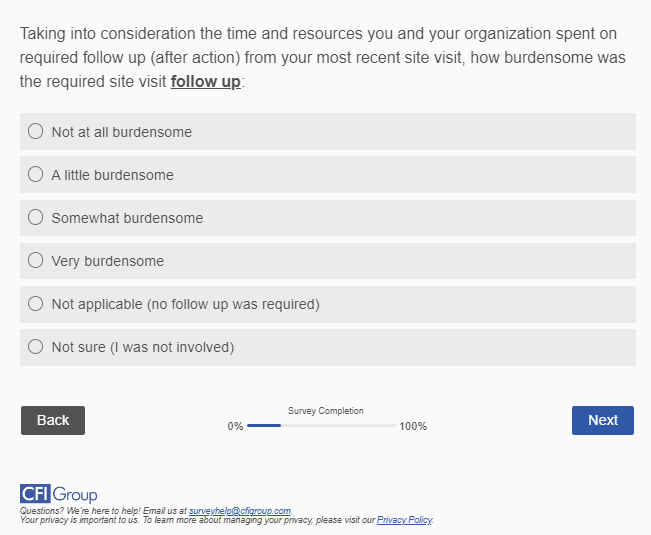Open the surveyhelp@cfigroup.com email link
651x535 pixels.
pyautogui.click(x=239, y=511)
